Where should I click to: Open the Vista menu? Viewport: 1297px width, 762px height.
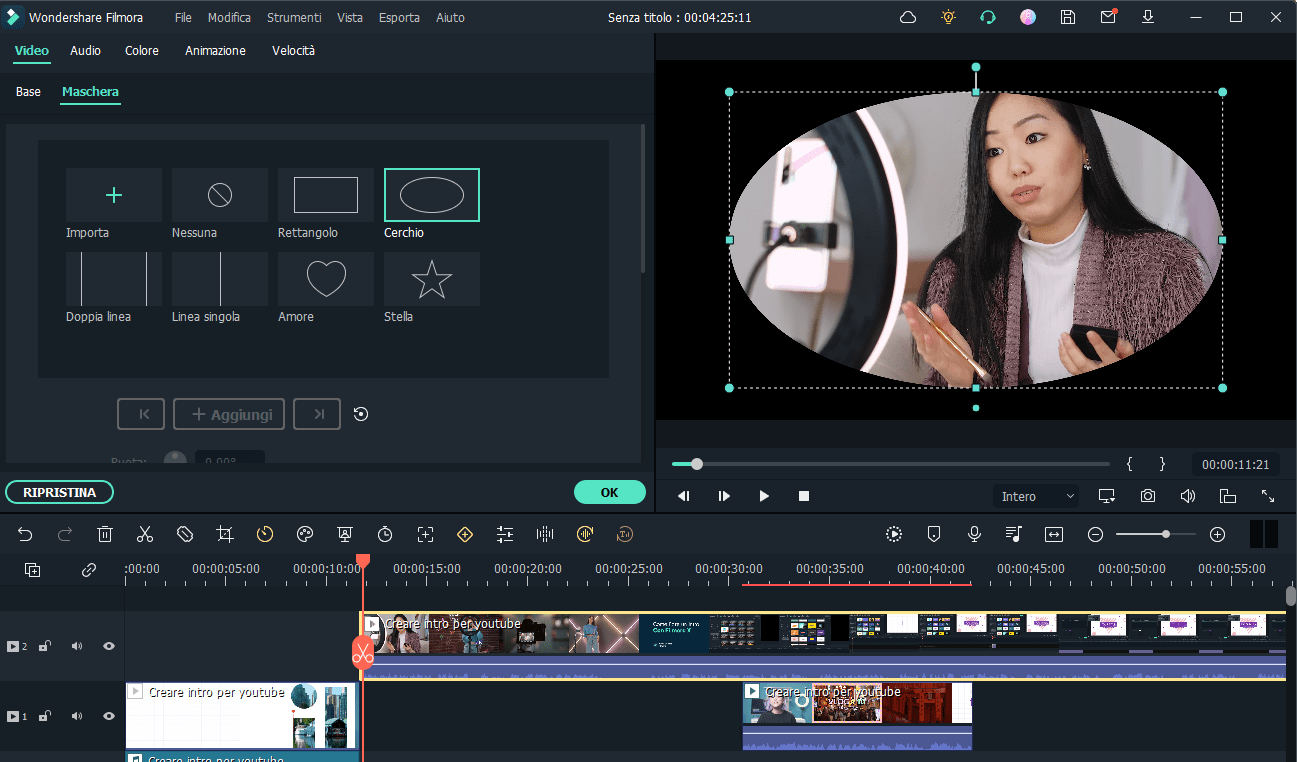click(x=350, y=18)
